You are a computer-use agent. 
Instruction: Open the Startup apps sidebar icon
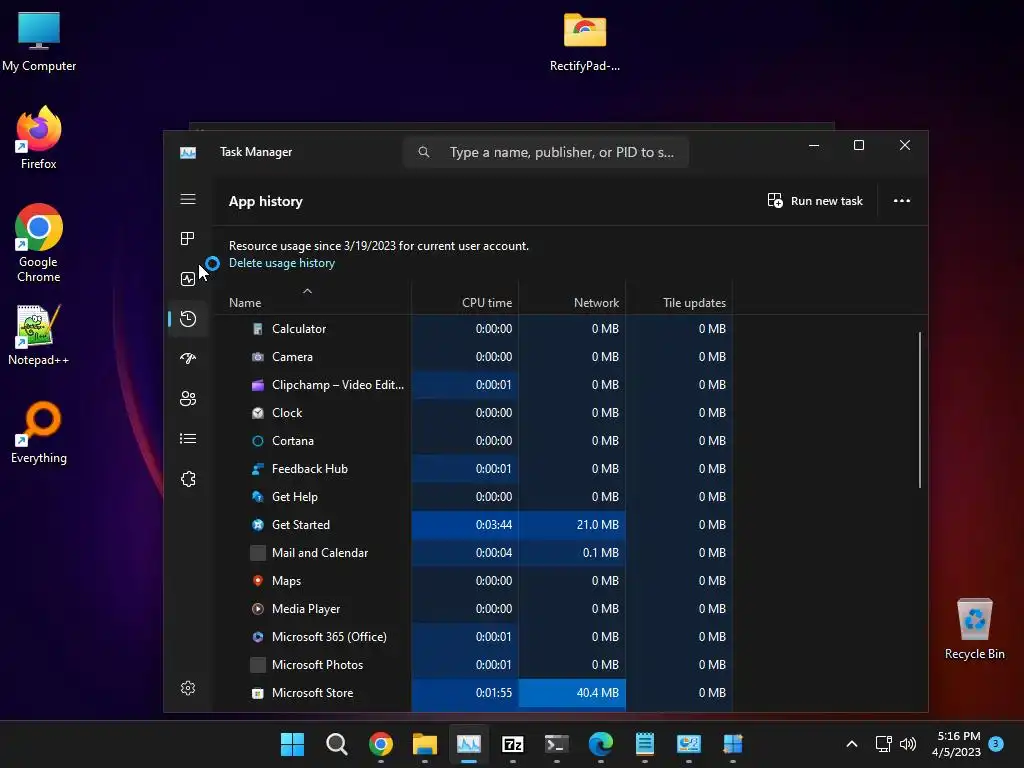click(188, 359)
